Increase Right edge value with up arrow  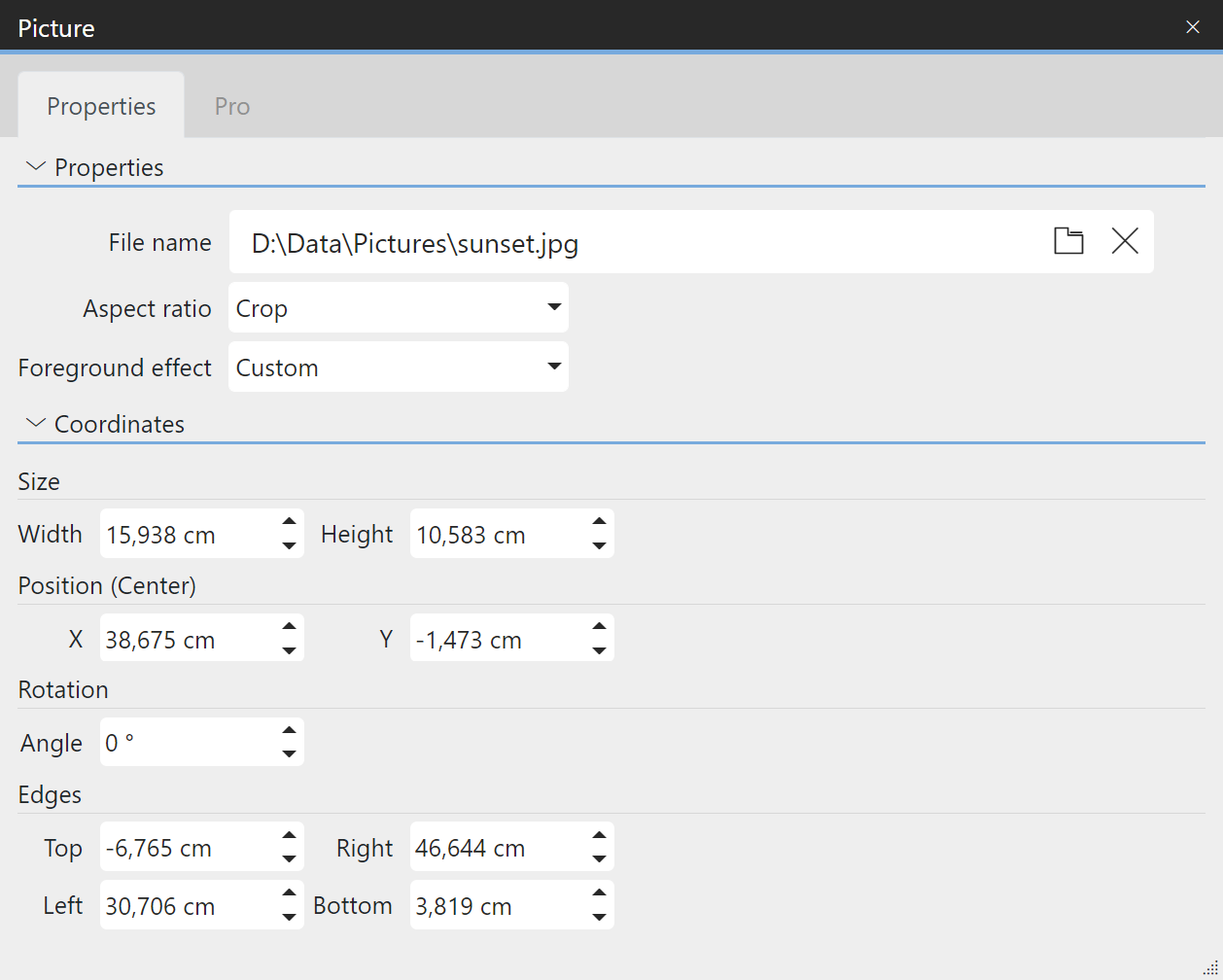pos(599,836)
